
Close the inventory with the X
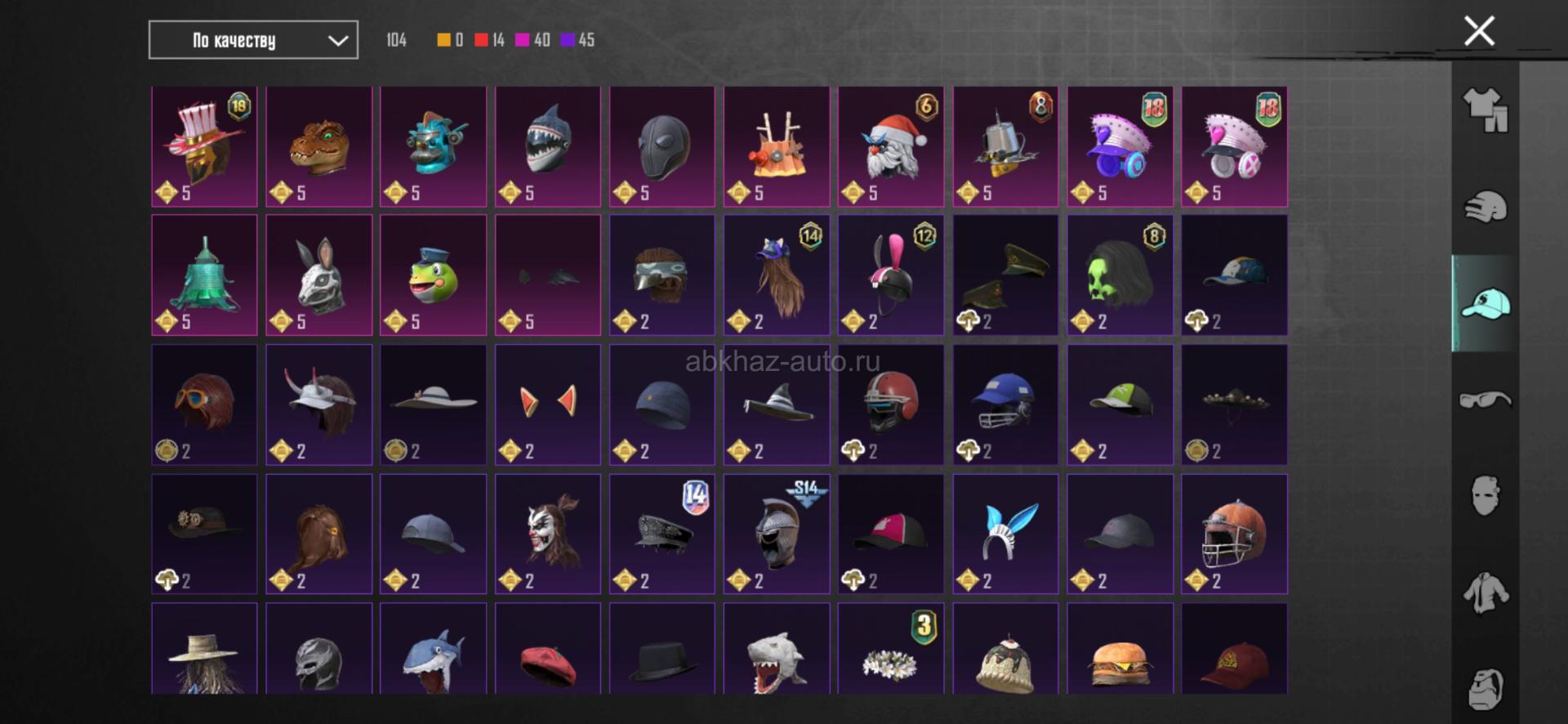click(x=1479, y=31)
